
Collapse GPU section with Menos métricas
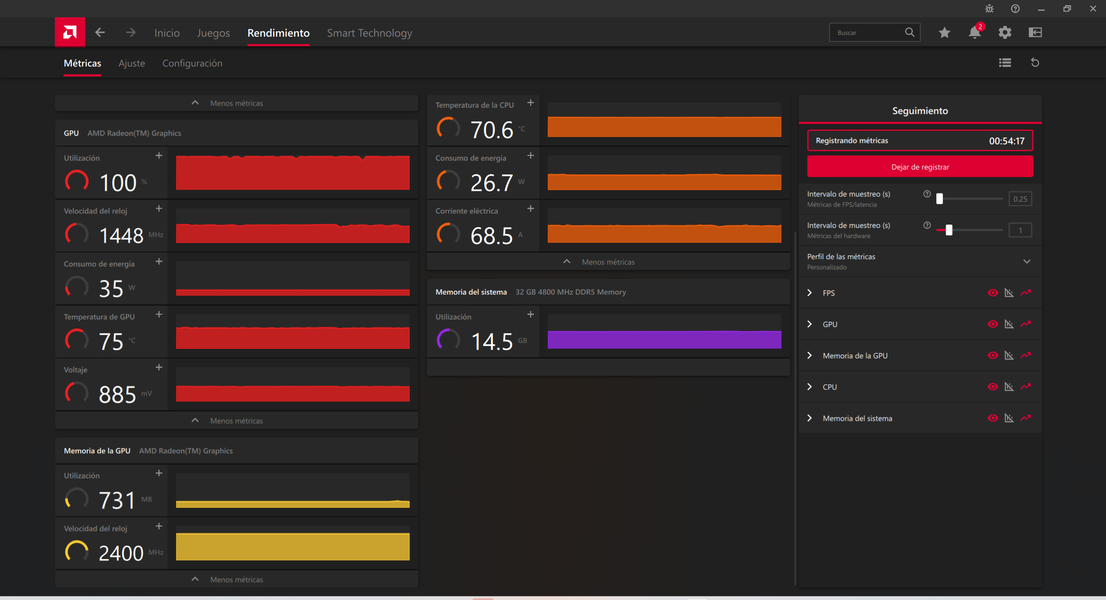click(x=236, y=421)
